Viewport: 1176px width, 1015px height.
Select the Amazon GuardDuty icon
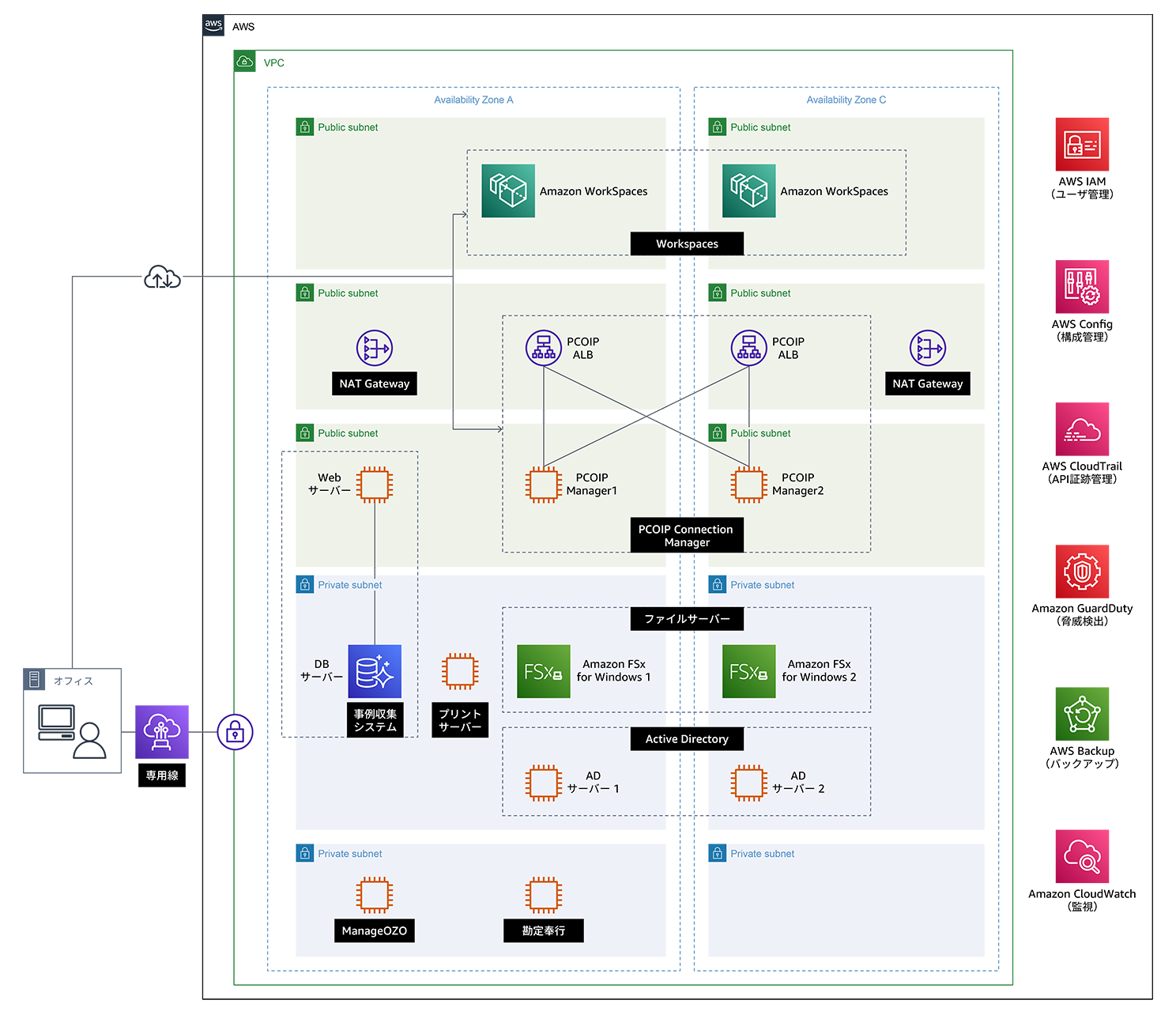coord(1082,572)
